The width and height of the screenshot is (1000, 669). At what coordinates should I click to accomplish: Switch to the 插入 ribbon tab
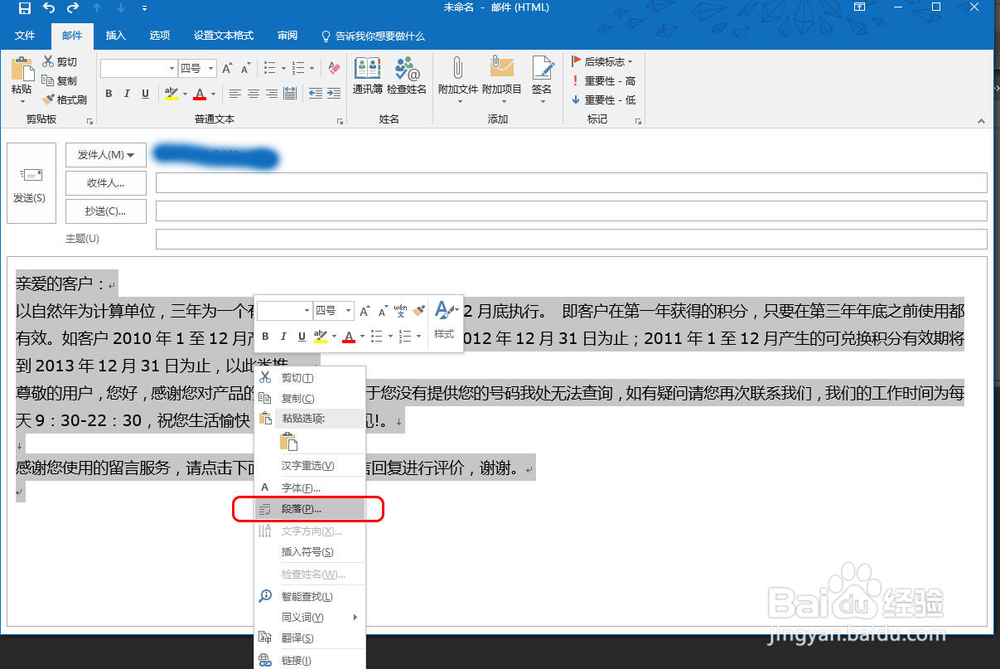pyautogui.click(x=113, y=35)
